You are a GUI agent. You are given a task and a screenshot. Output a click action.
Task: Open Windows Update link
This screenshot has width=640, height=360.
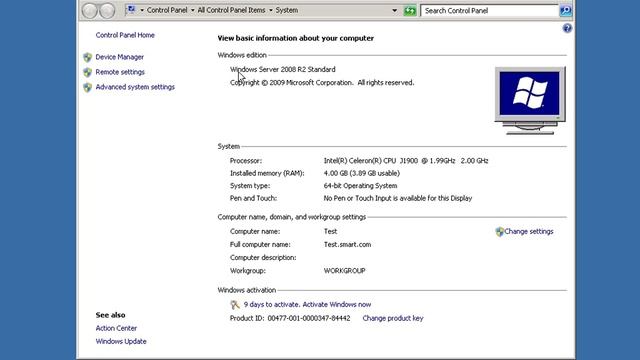121,342
